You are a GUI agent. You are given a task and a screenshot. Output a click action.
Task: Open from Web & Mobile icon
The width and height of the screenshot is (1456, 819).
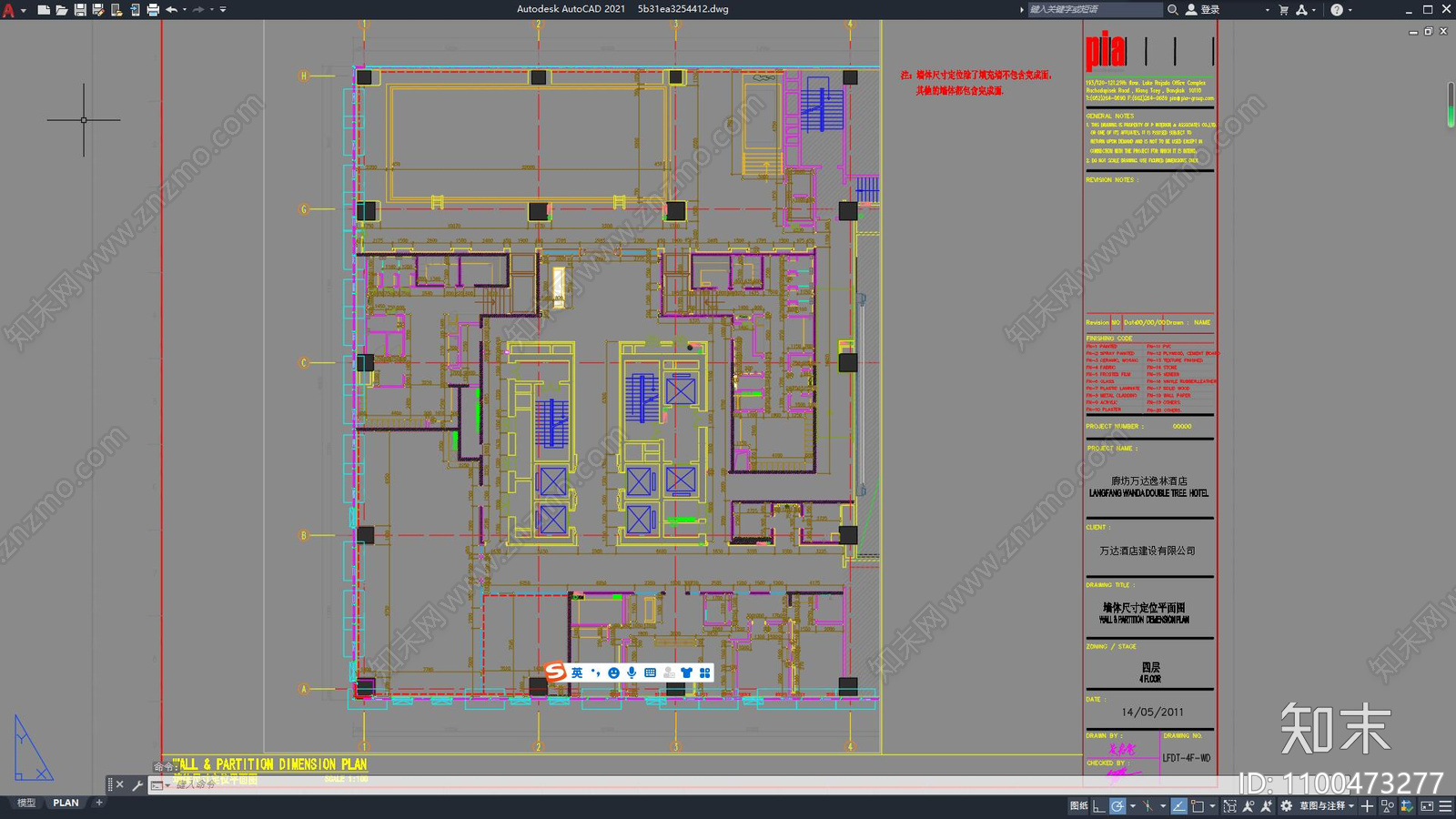point(116,10)
